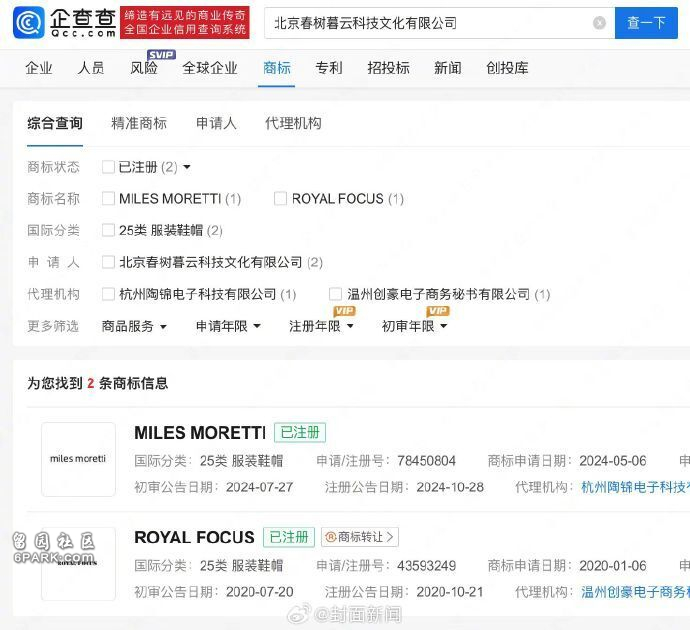Click registration number 78450804
Image resolution: width=690 pixels, height=630 pixels.
[x=426, y=461]
